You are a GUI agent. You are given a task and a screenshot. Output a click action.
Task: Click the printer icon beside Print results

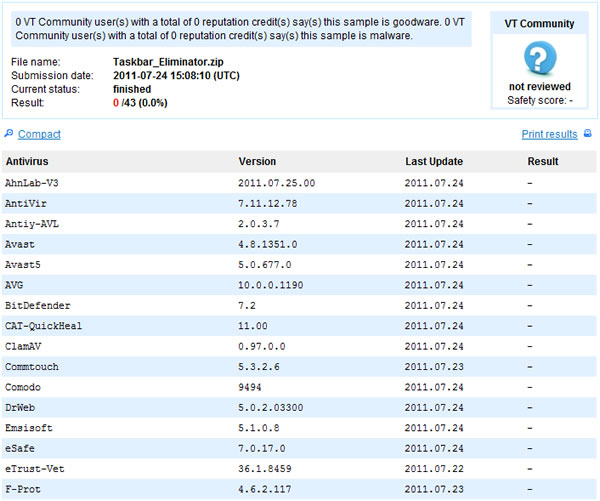pos(588,134)
